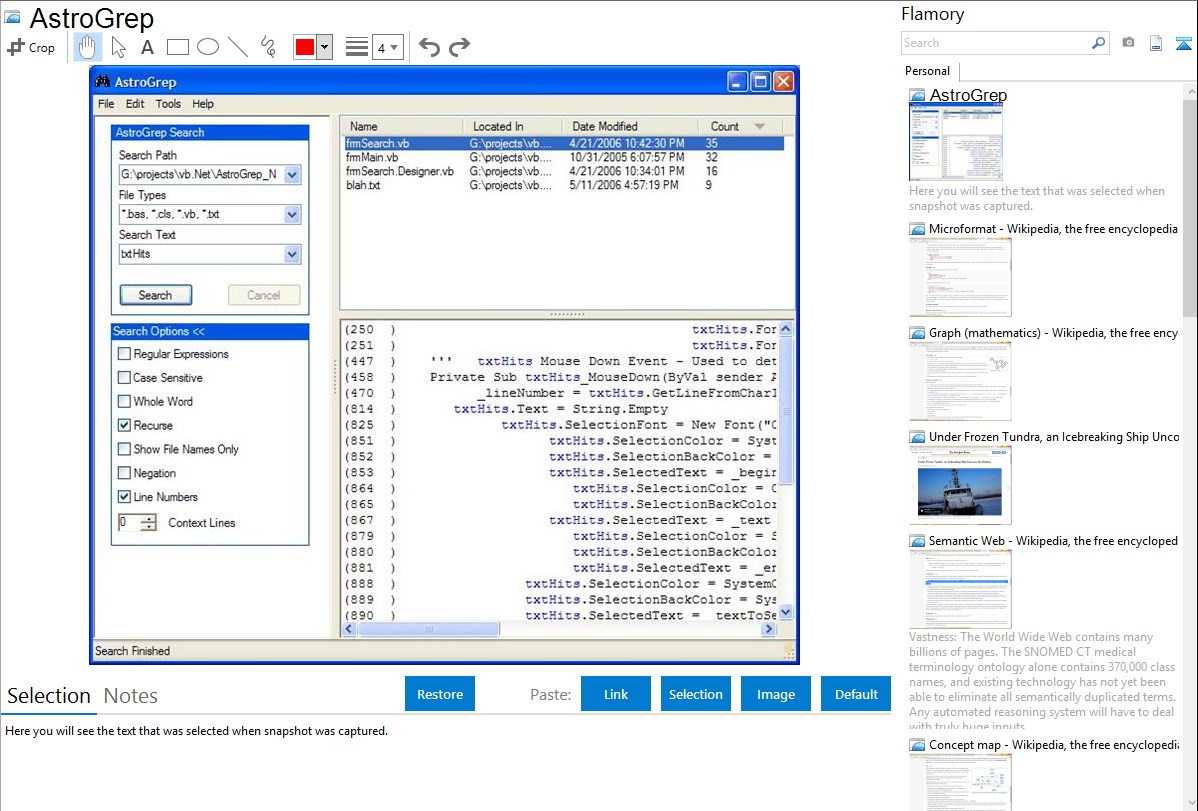
Task: Click the page document icon in Flamory
Action: [x=1156, y=43]
